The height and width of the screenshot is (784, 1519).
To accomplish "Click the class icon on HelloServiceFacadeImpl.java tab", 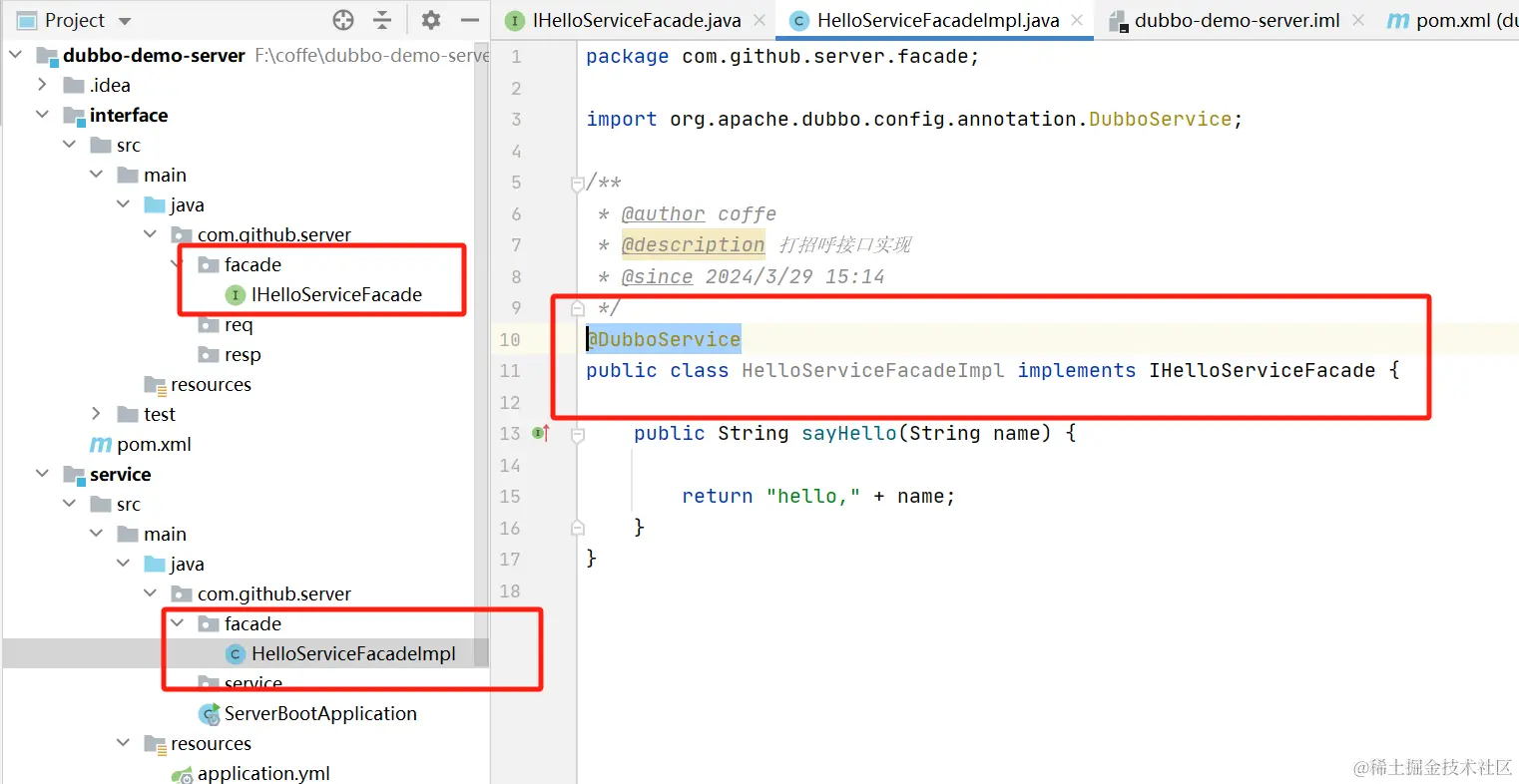I will [798, 20].
